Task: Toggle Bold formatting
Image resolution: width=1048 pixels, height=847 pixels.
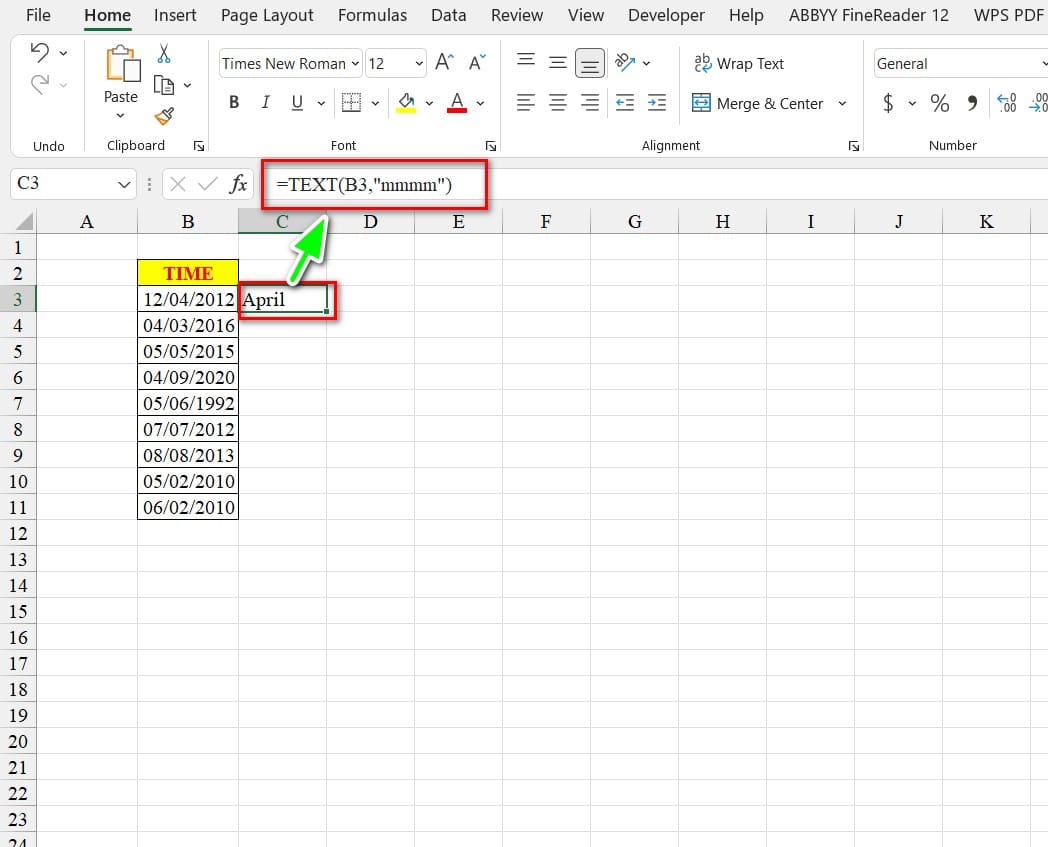Action: coord(234,103)
